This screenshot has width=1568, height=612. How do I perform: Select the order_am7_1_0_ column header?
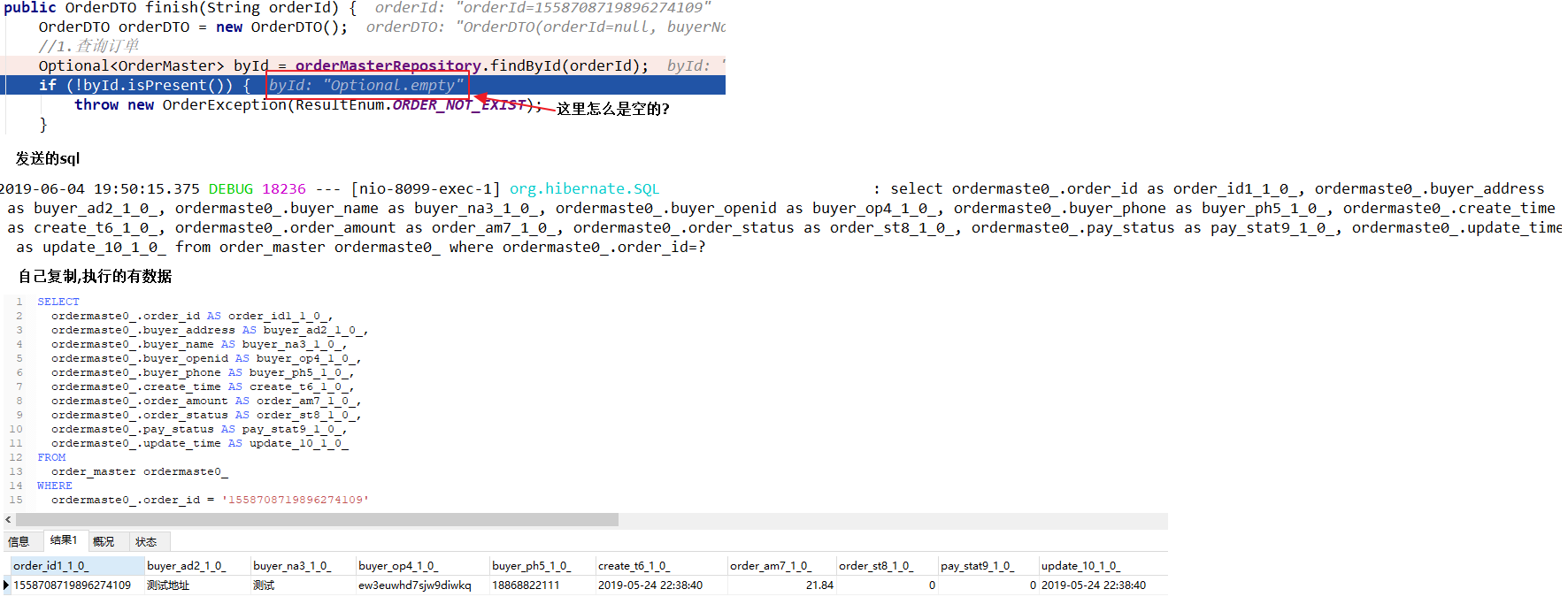pyautogui.click(x=781, y=566)
